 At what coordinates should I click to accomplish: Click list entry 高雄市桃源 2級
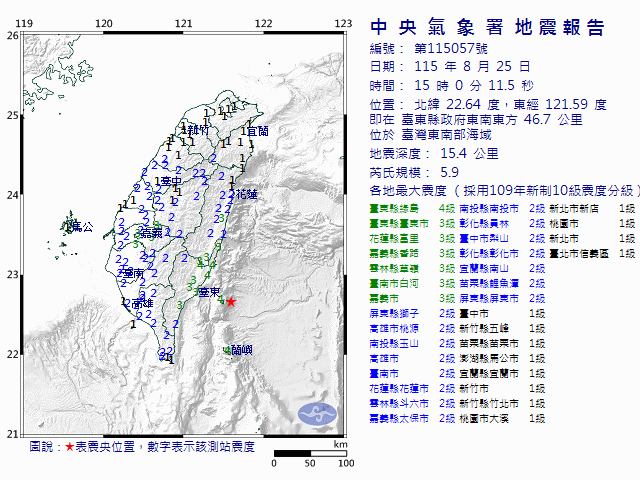pos(412,328)
